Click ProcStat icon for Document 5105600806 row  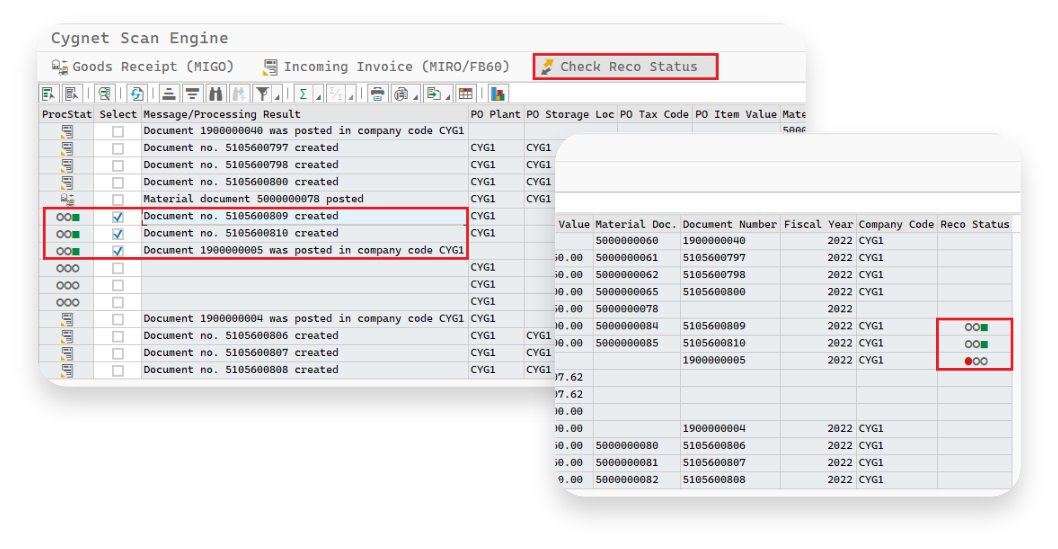(67, 336)
